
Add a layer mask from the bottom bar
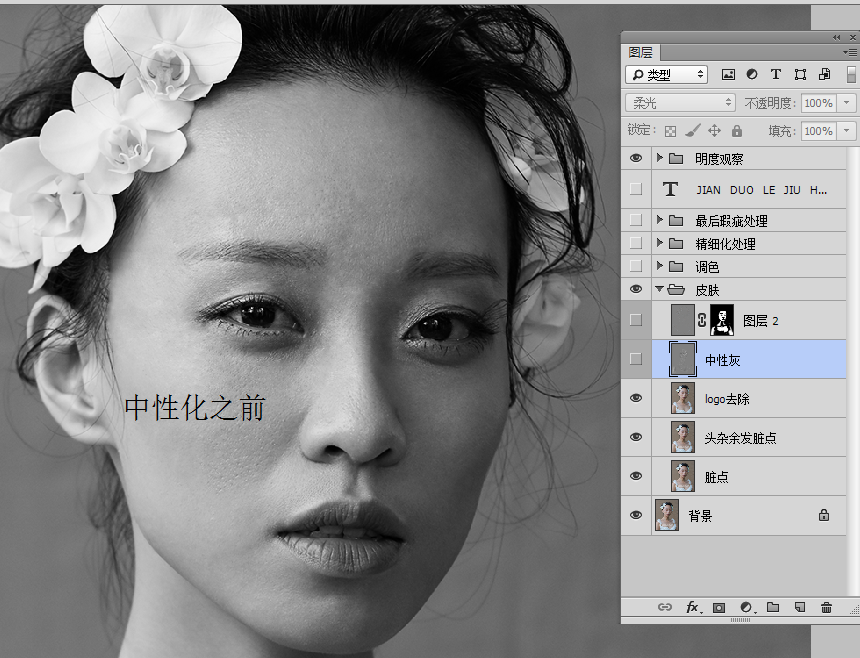pos(718,607)
